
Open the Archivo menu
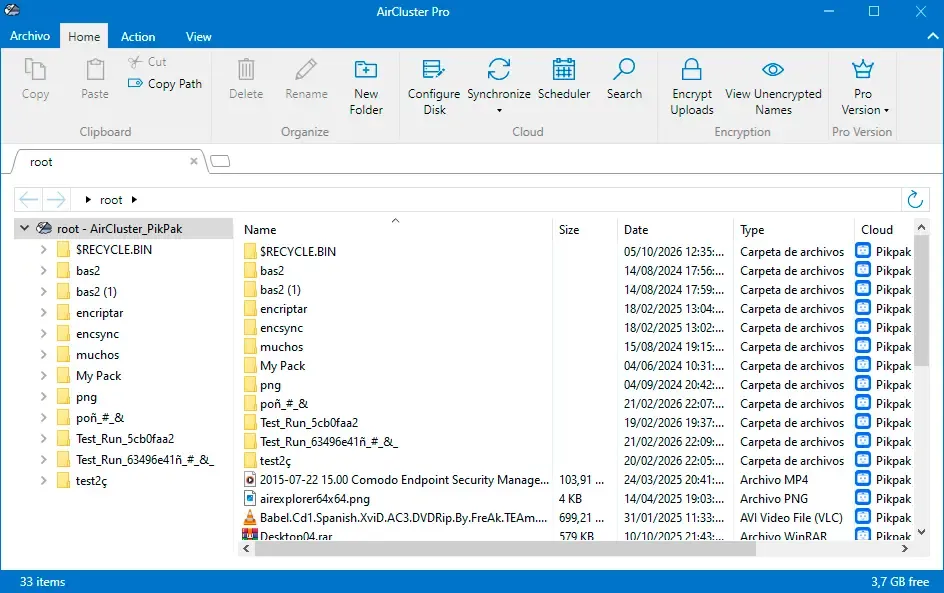pyautogui.click(x=30, y=36)
